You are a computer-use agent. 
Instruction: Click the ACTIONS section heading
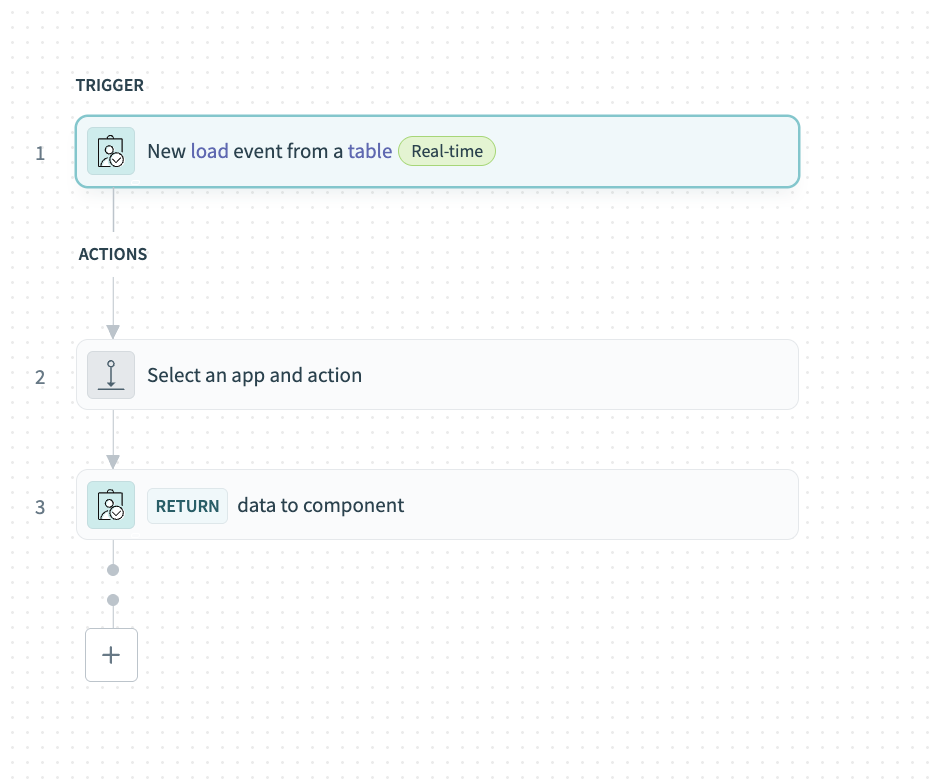click(x=113, y=255)
